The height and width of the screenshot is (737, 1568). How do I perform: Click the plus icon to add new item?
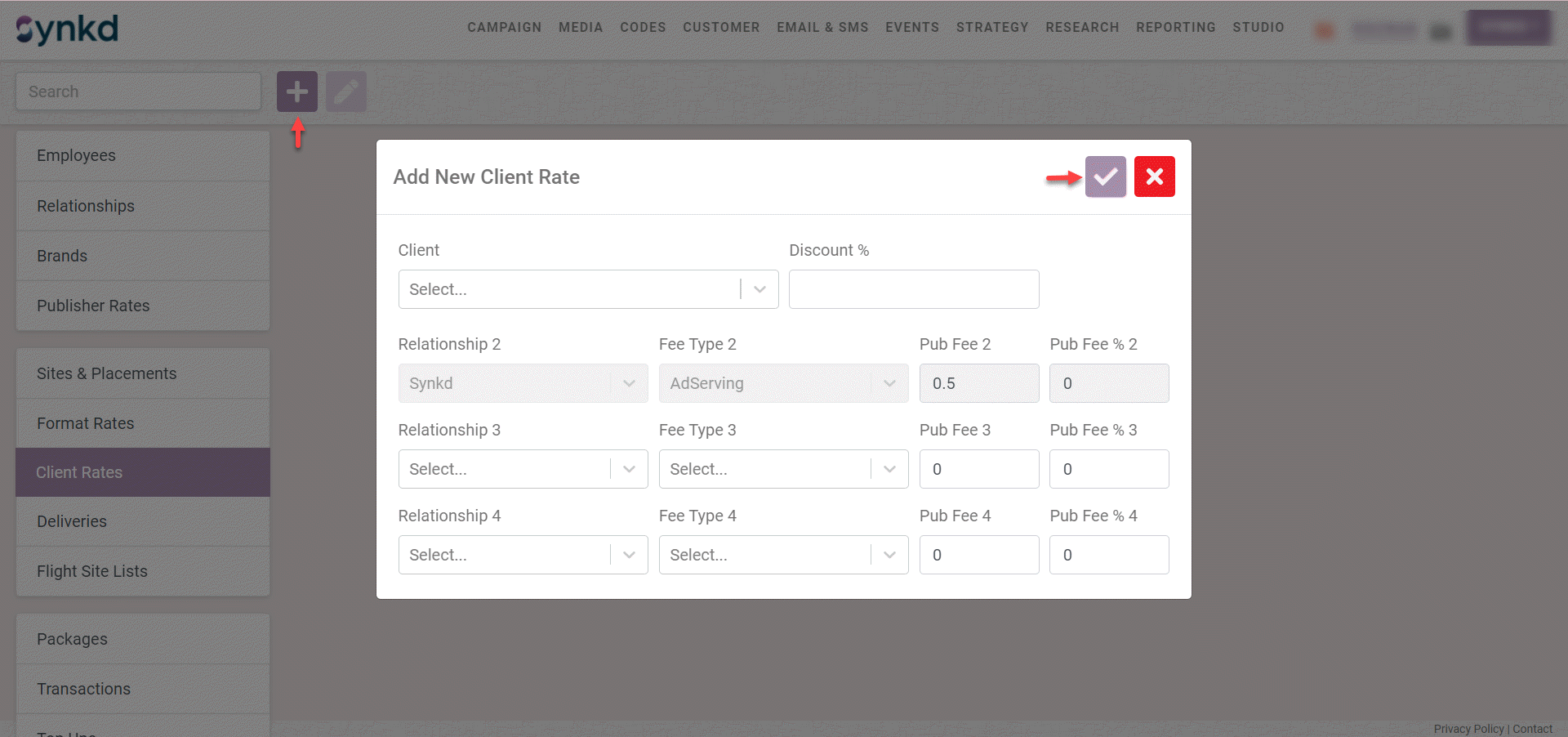(x=296, y=92)
